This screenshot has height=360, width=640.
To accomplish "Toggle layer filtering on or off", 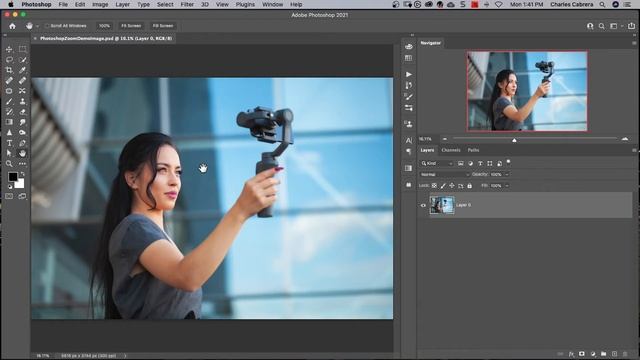I will click(509, 162).
